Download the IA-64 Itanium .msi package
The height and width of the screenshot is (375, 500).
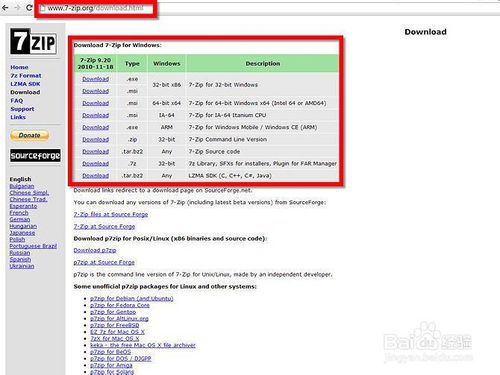tap(96, 115)
